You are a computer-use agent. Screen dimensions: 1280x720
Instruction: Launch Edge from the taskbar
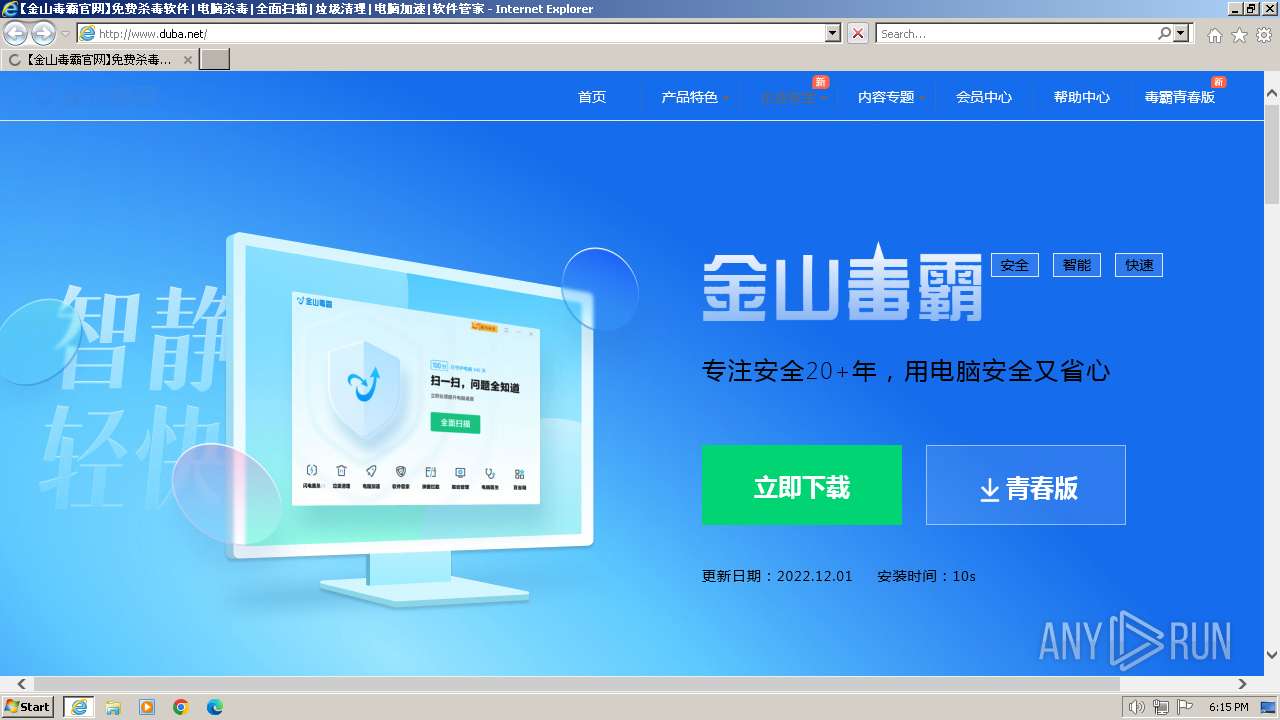coord(215,707)
